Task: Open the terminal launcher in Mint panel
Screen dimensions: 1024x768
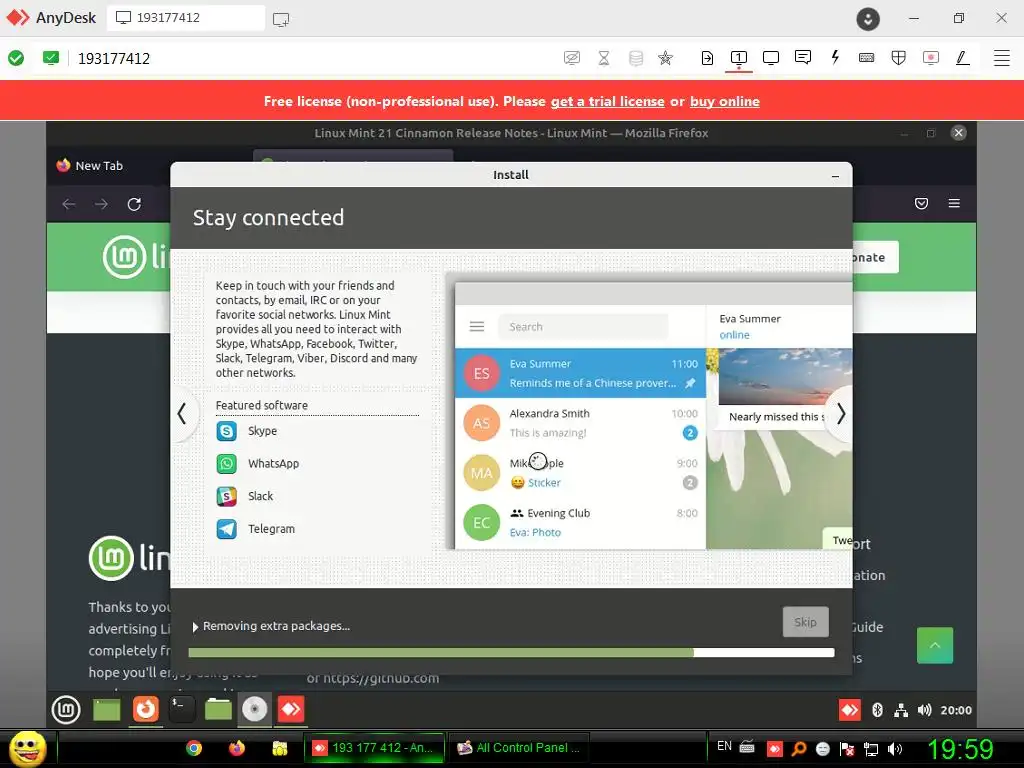Action: tap(182, 709)
